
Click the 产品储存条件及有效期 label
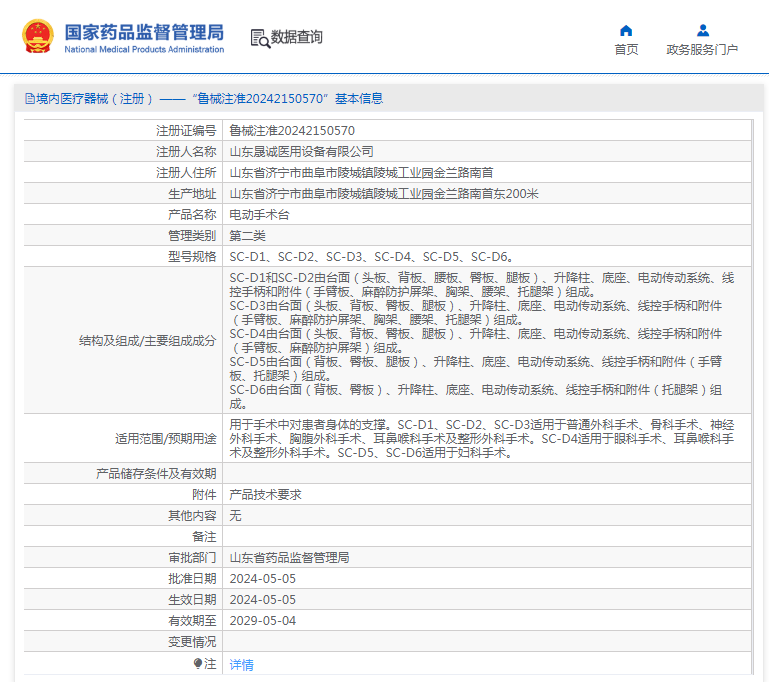[x=156, y=474]
